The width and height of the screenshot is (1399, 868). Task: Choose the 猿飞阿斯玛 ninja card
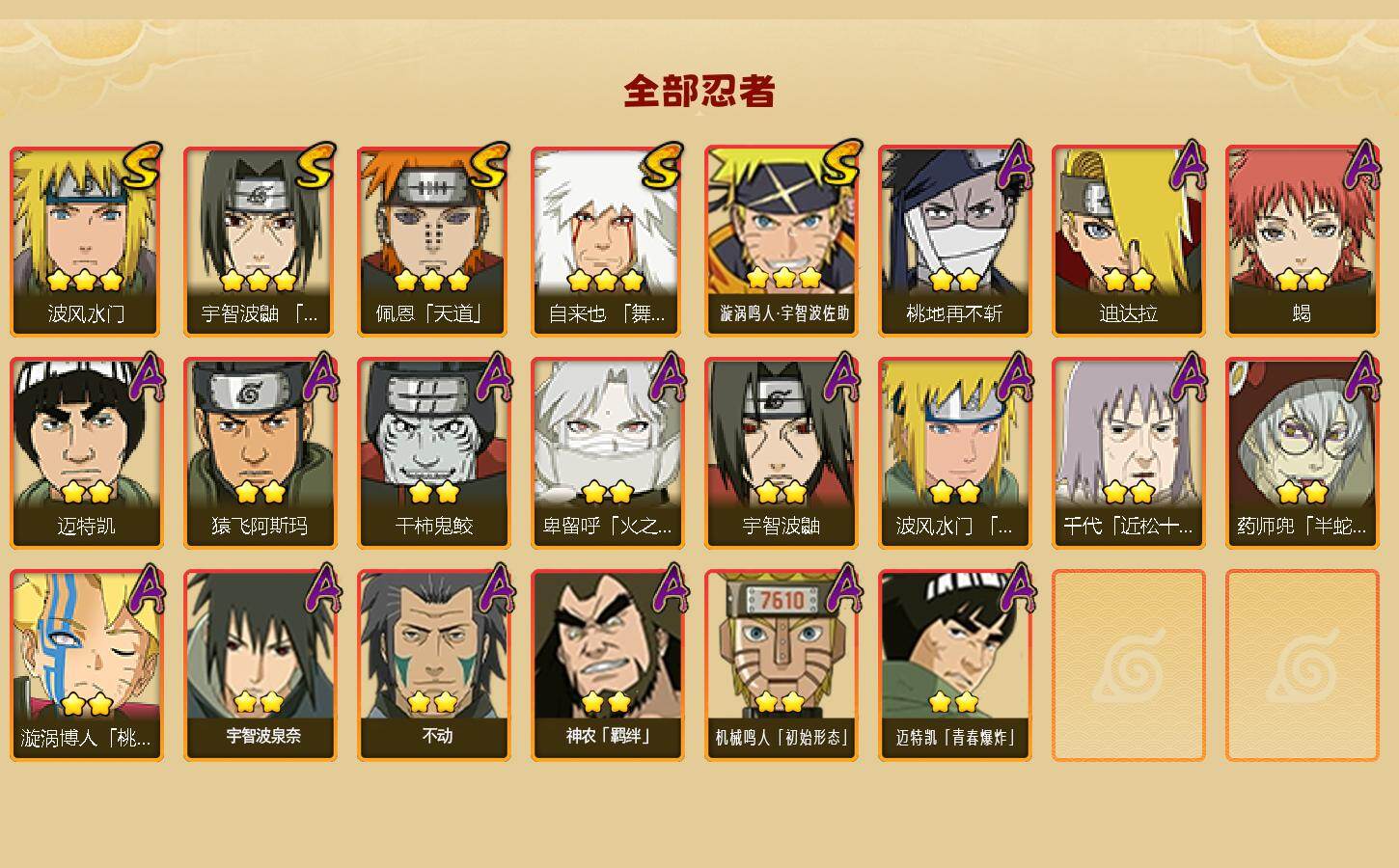click(261, 453)
